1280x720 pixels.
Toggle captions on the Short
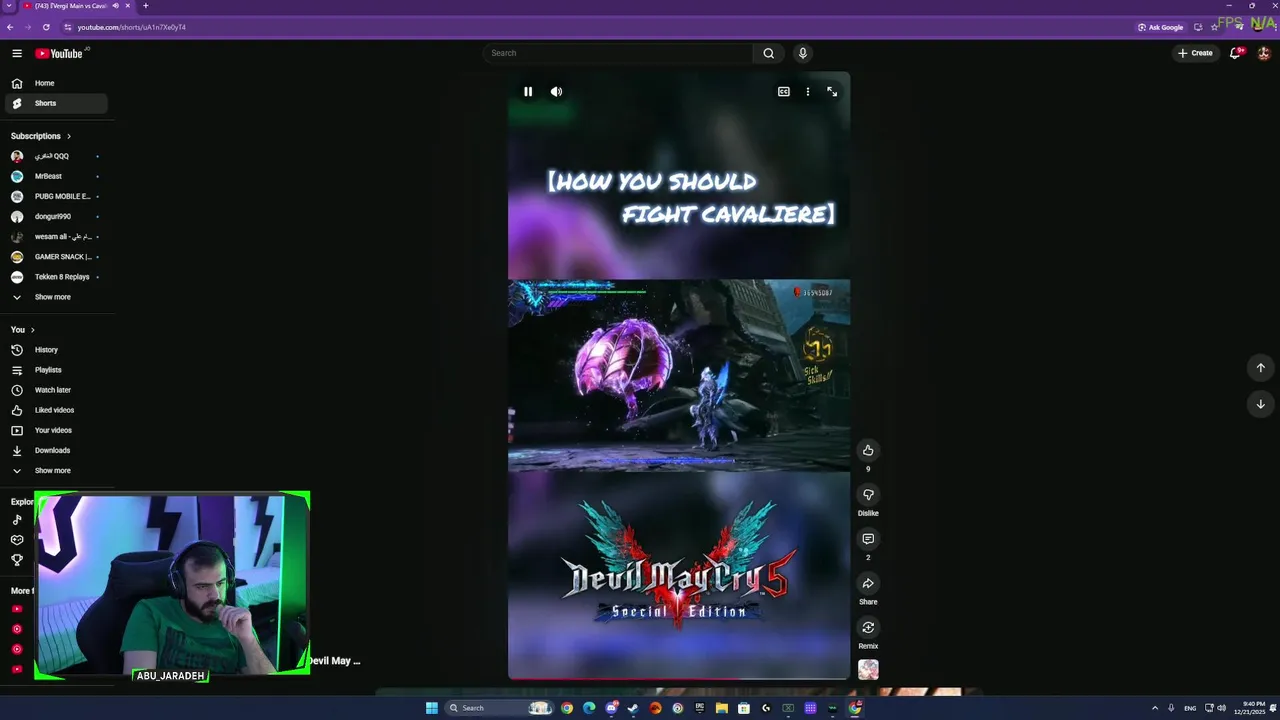pos(784,91)
